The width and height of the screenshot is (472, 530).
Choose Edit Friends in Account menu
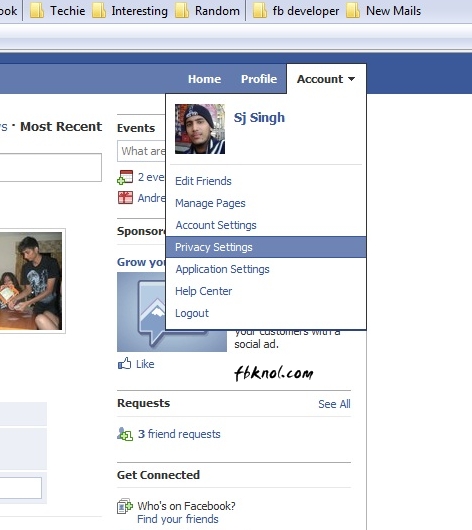[203, 181]
